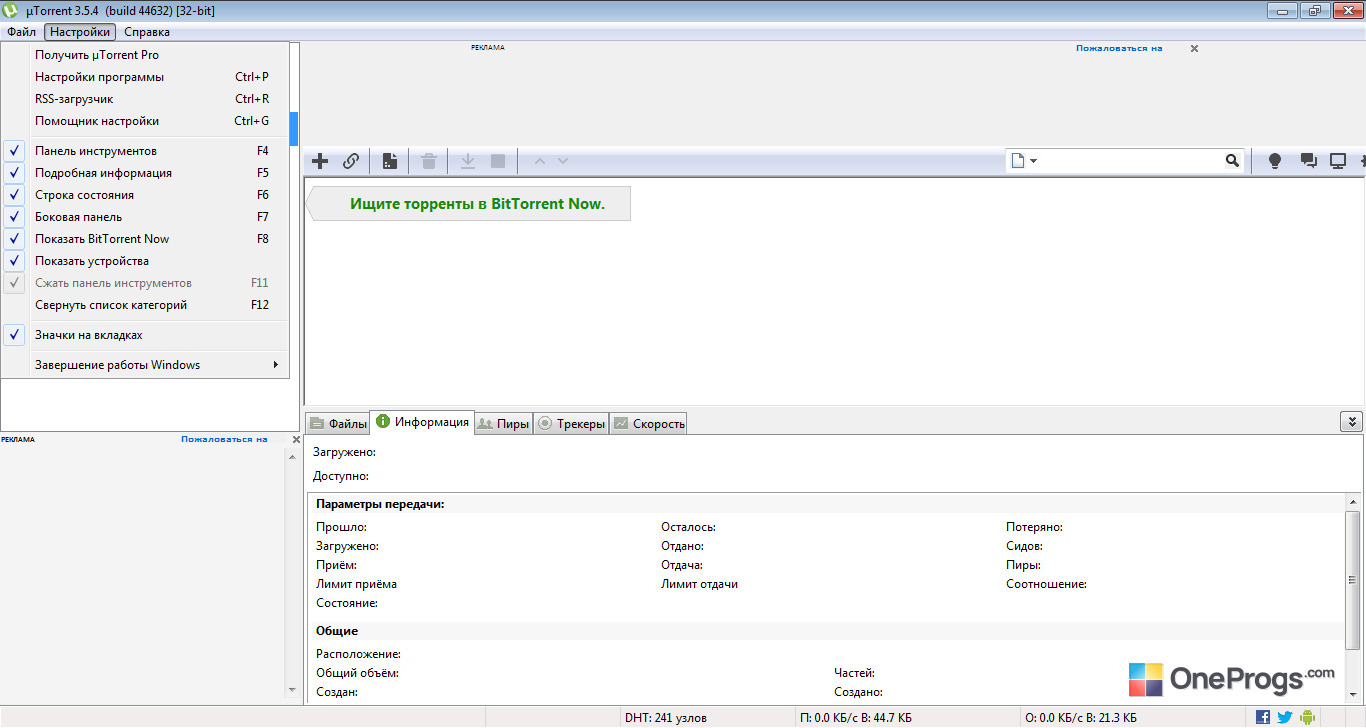1366x728 pixels.
Task: Toggle 'Значки на вкладках' checked menu item
Action: click(145, 335)
